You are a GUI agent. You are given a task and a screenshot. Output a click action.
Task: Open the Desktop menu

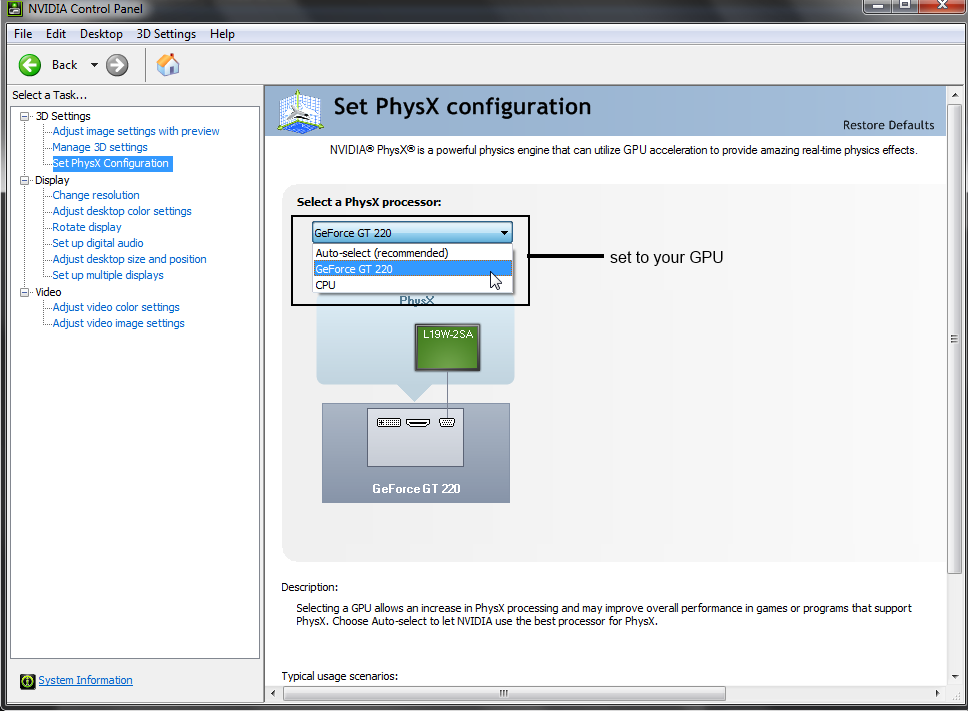(x=101, y=34)
